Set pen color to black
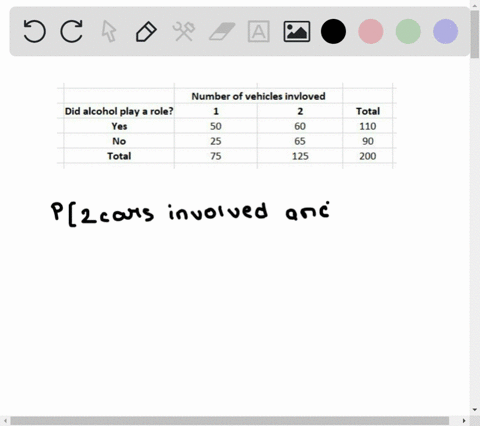This screenshot has height=426, width=480. [x=333, y=31]
